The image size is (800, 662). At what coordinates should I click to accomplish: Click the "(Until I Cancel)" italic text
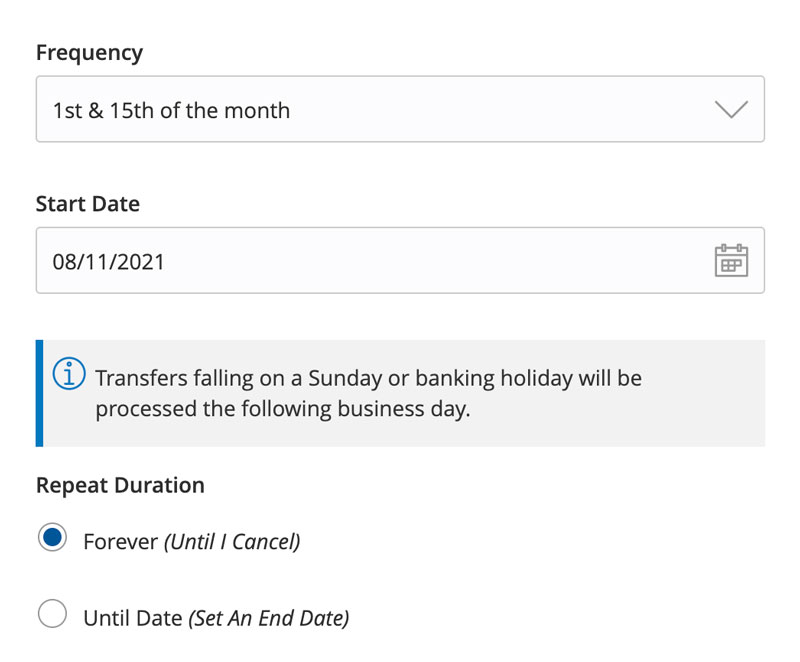click(232, 542)
